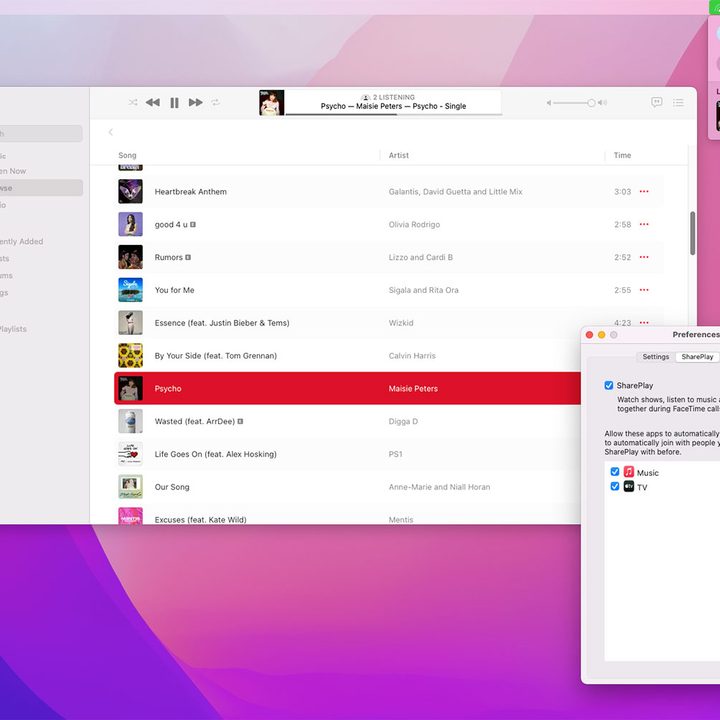Switch to SharePlay tab in Preferences
The image size is (720, 720).
point(697,357)
